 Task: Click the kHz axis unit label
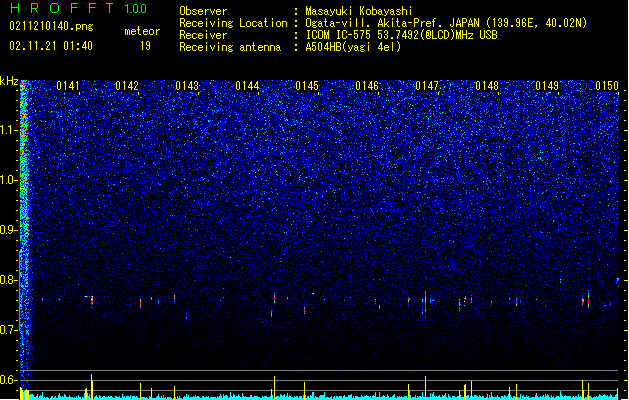coord(9,81)
